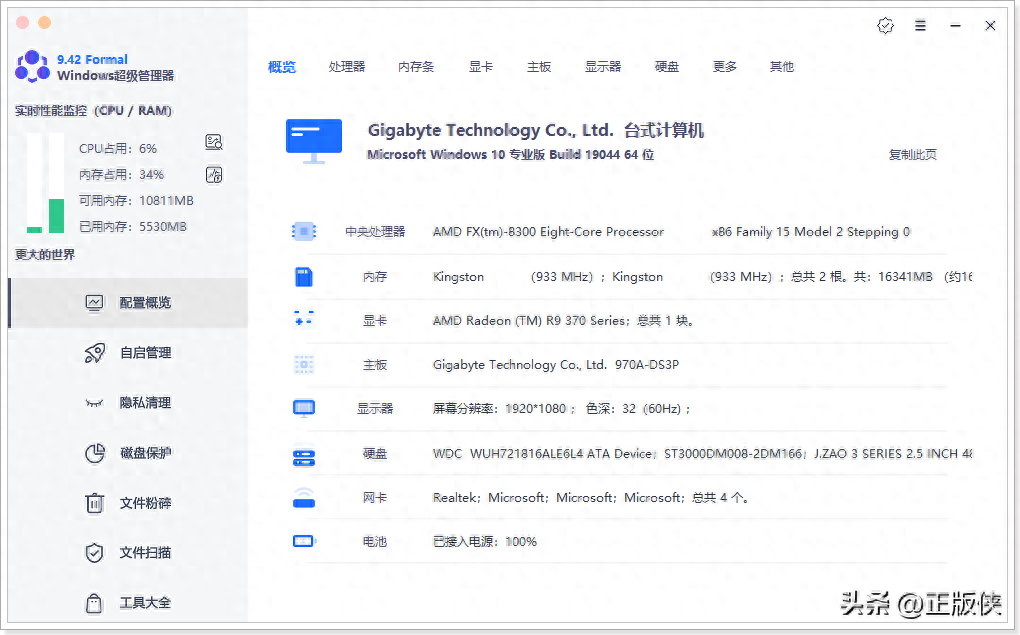Screen dimensions: 1020x635
Task: Open the hamburger menu in titlebar
Action: tap(920, 26)
